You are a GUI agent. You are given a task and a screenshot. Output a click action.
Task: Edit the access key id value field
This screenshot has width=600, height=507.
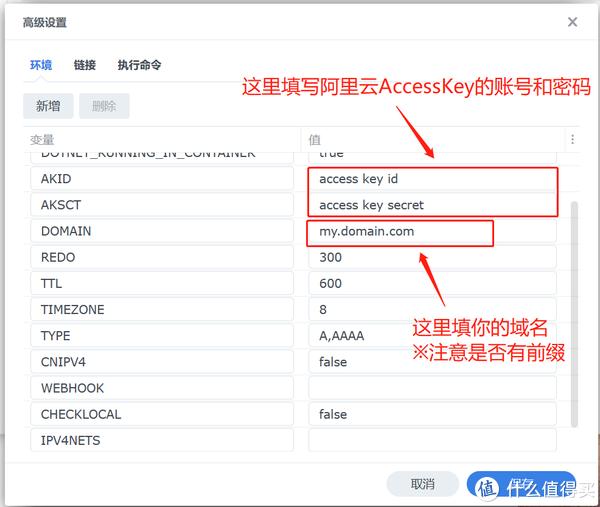[x=432, y=179]
